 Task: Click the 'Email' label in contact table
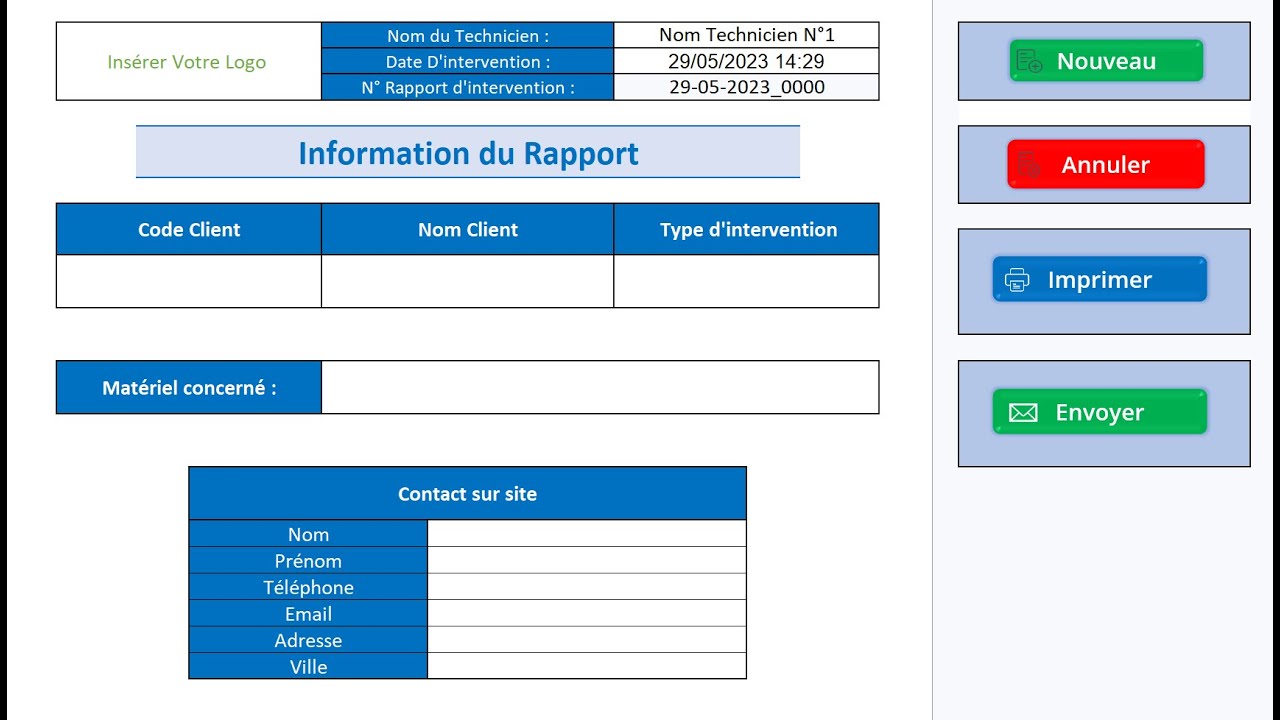tap(308, 614)
